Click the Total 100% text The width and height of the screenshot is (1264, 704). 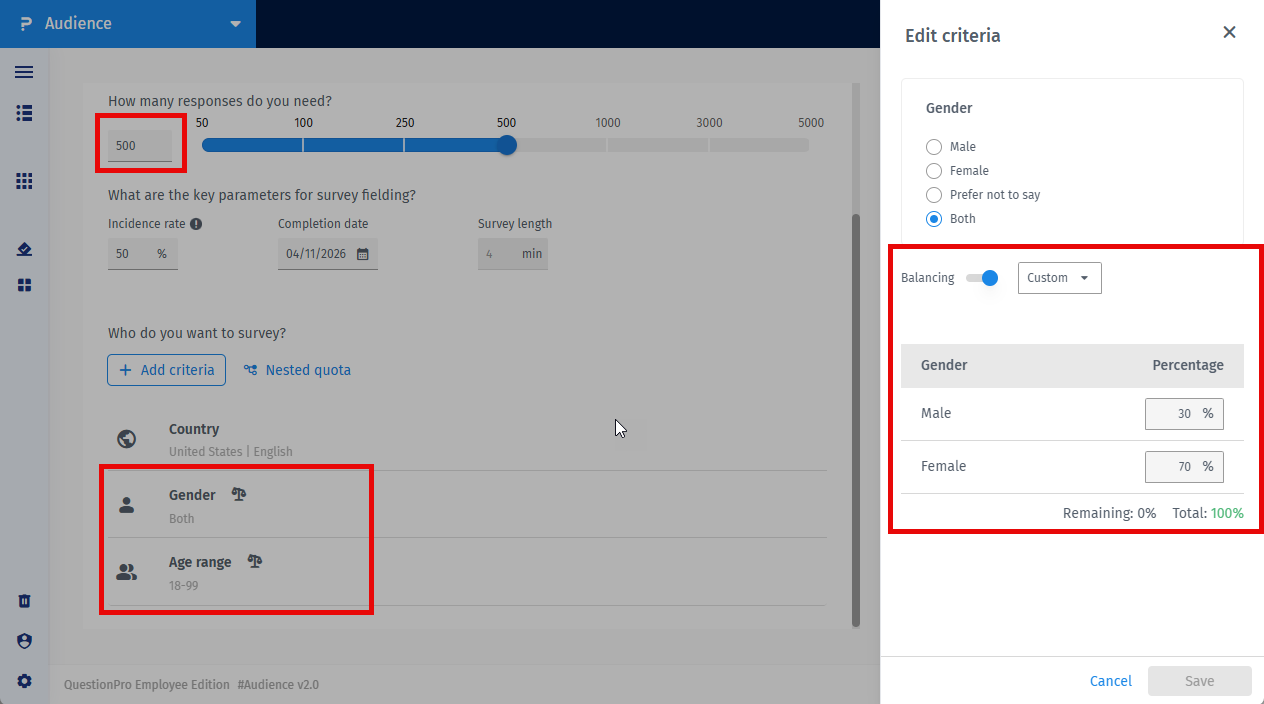pyautogui.click(x=1208, y=513)
